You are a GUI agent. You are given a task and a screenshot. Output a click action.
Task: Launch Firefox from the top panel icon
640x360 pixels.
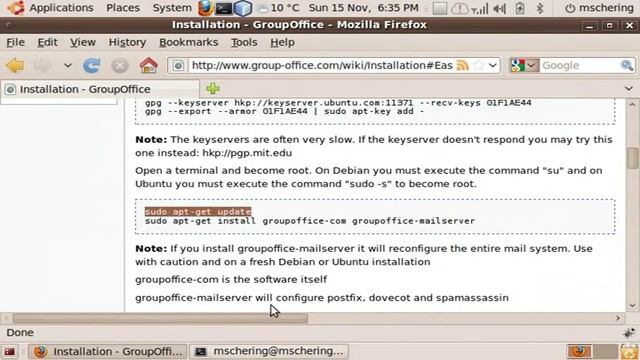coord(205,8)
